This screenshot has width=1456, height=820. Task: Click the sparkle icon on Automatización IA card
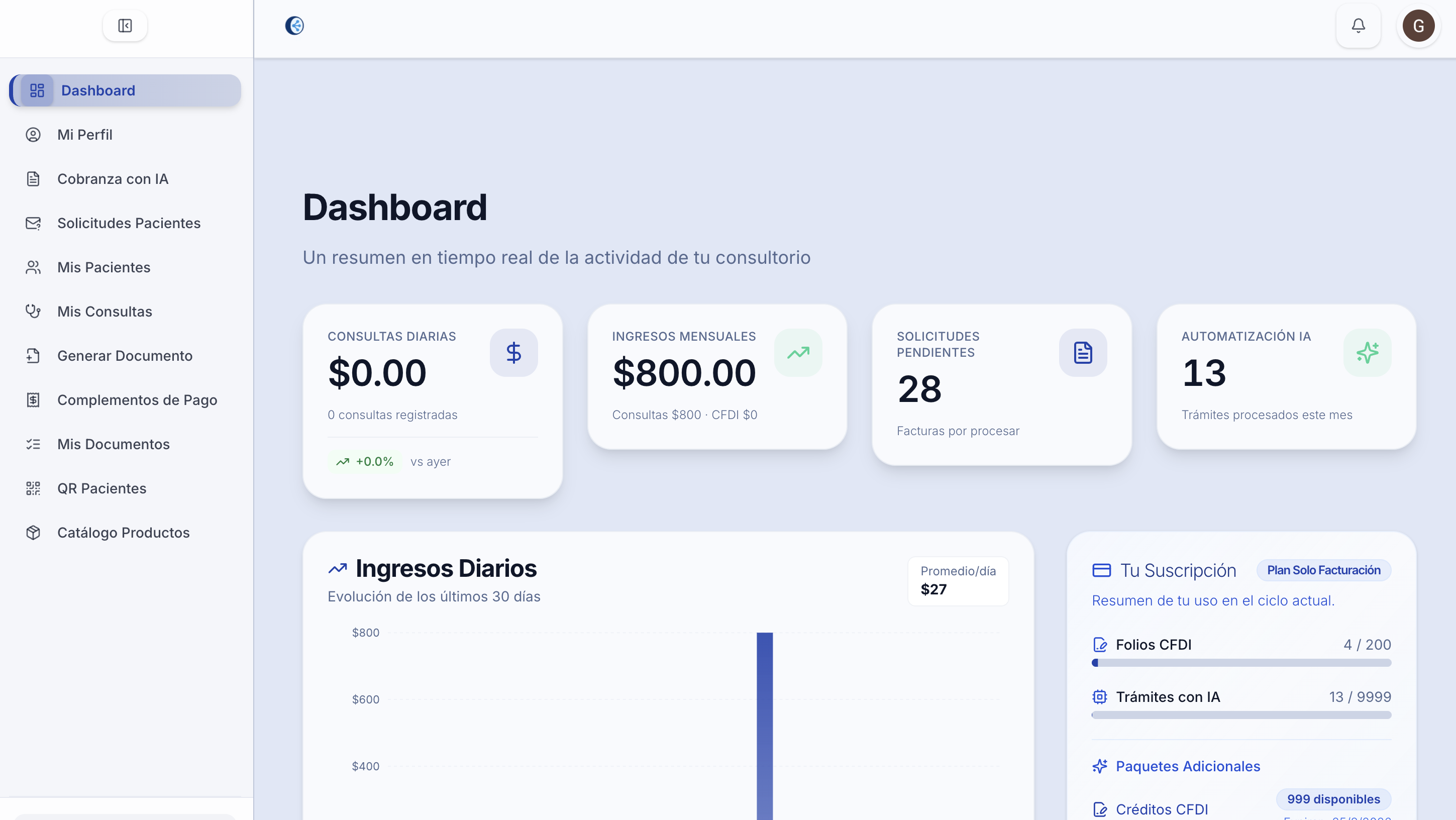pyautogui.click(x=1367, y=353)
